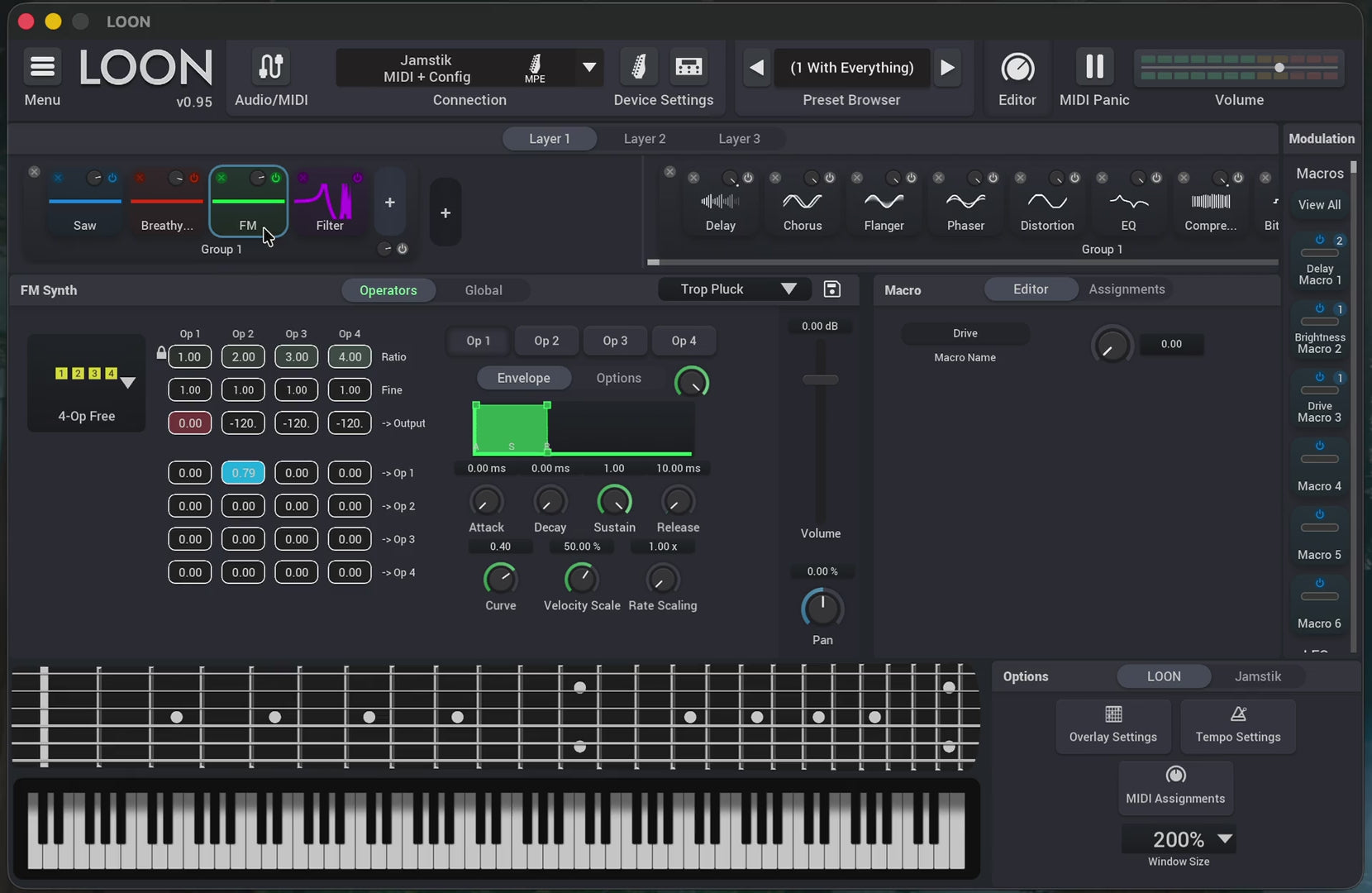
Task: Click the MIDI Panic icon
Action: 1094,66
